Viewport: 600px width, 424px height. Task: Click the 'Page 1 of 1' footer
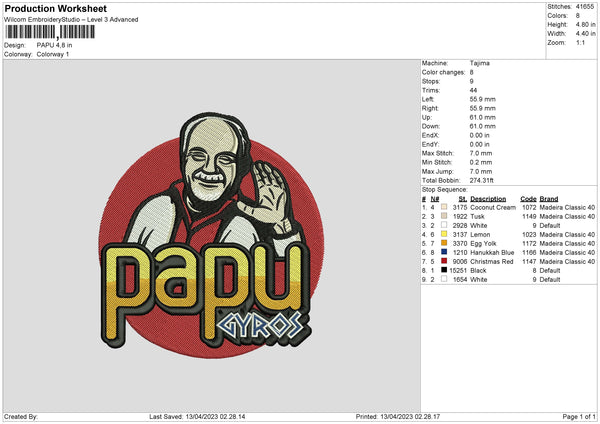pos(579,416)
